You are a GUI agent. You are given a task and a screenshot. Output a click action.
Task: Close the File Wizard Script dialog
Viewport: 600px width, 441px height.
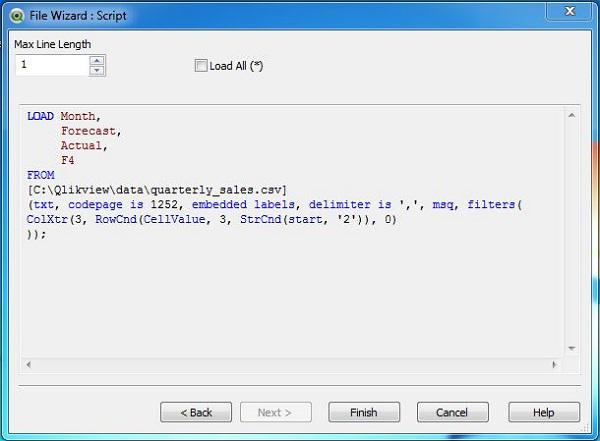(569, 11)
